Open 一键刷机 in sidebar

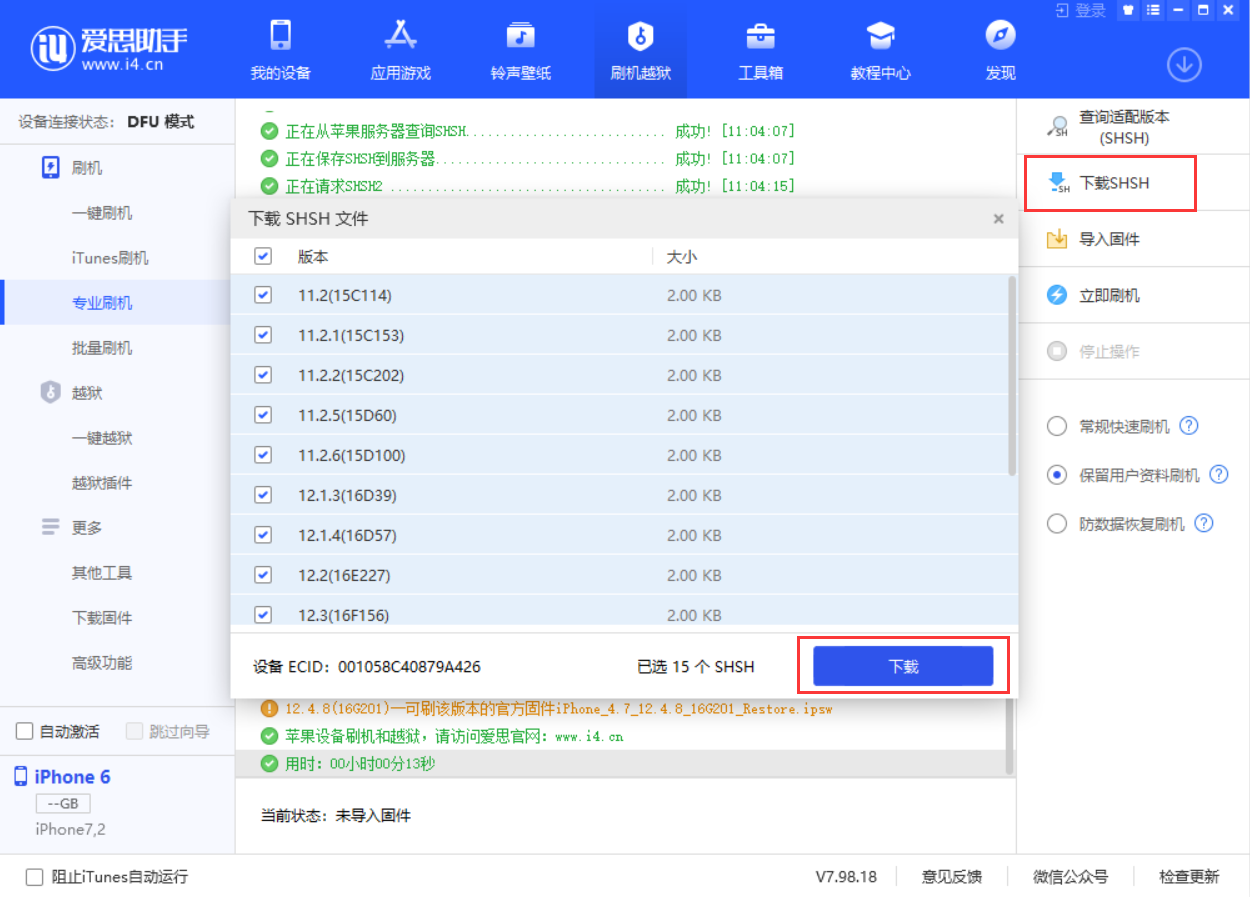point(102,213)
